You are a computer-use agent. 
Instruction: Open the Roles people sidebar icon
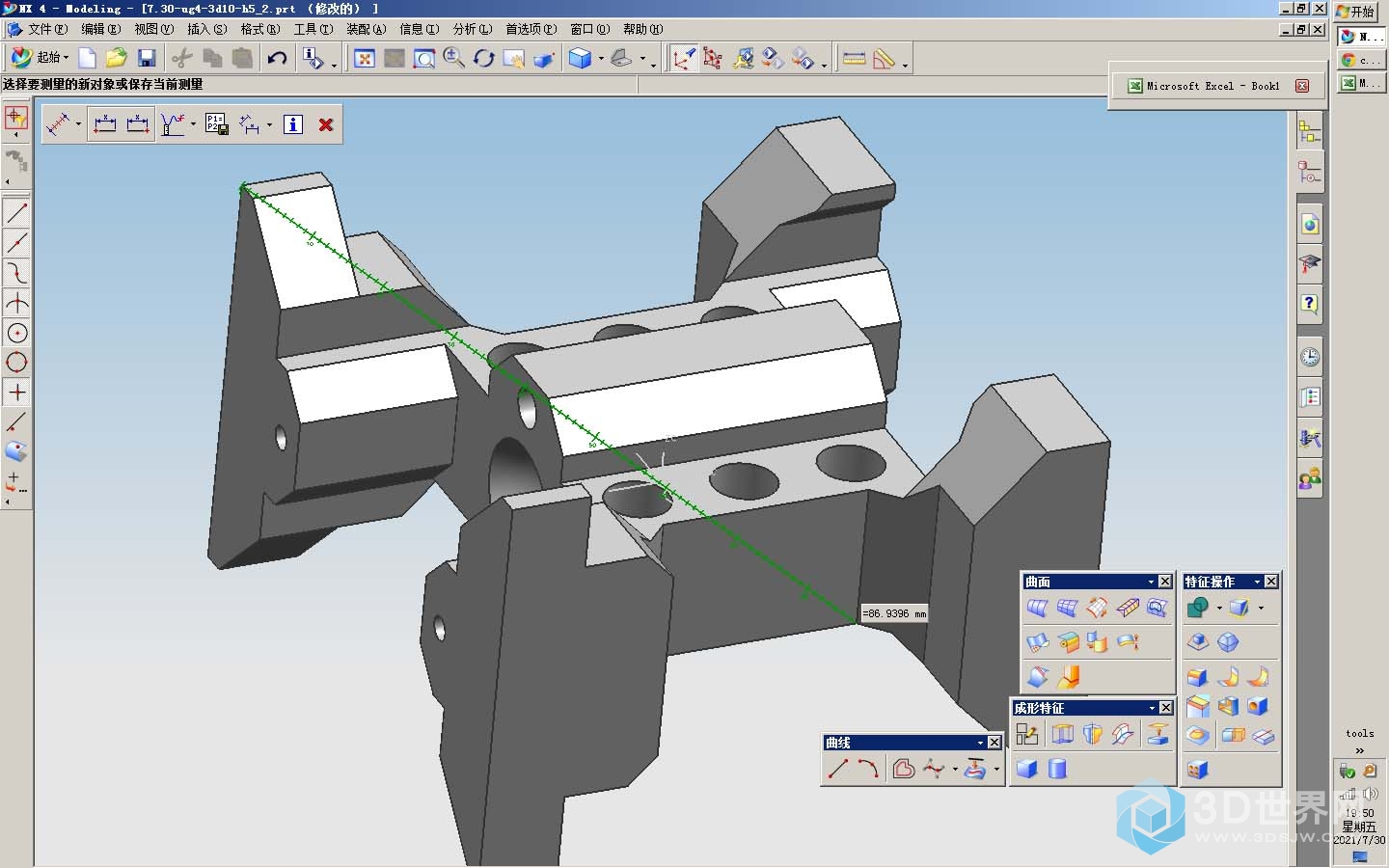[x=1309, y=478]
